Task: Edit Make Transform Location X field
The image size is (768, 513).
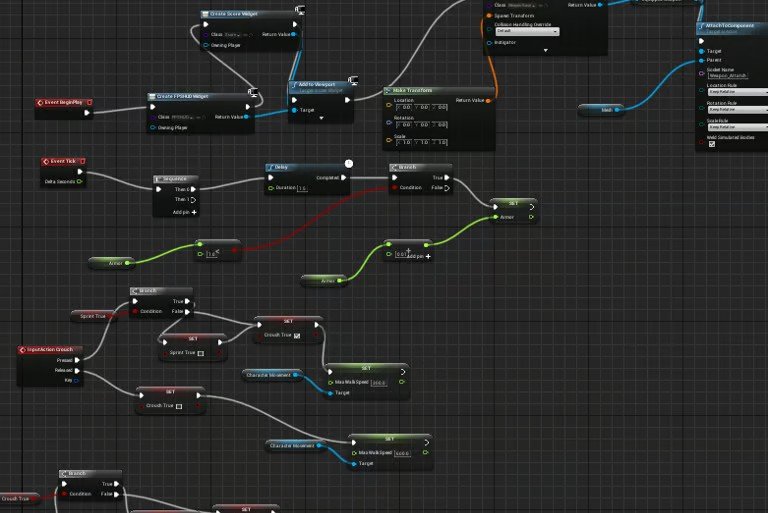Action: (404, 107)
